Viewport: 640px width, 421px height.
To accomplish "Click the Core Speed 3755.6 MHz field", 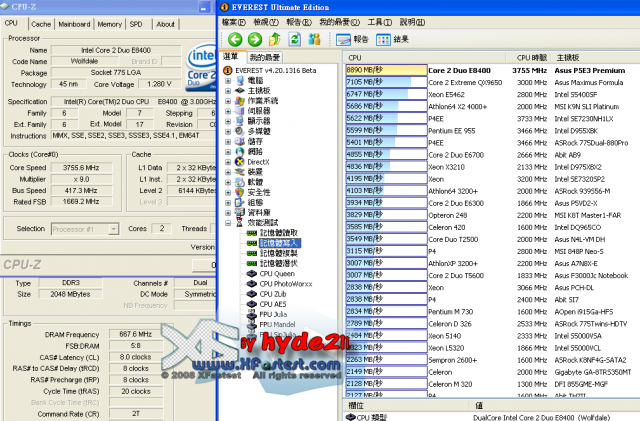I will [x=81, y=167].
